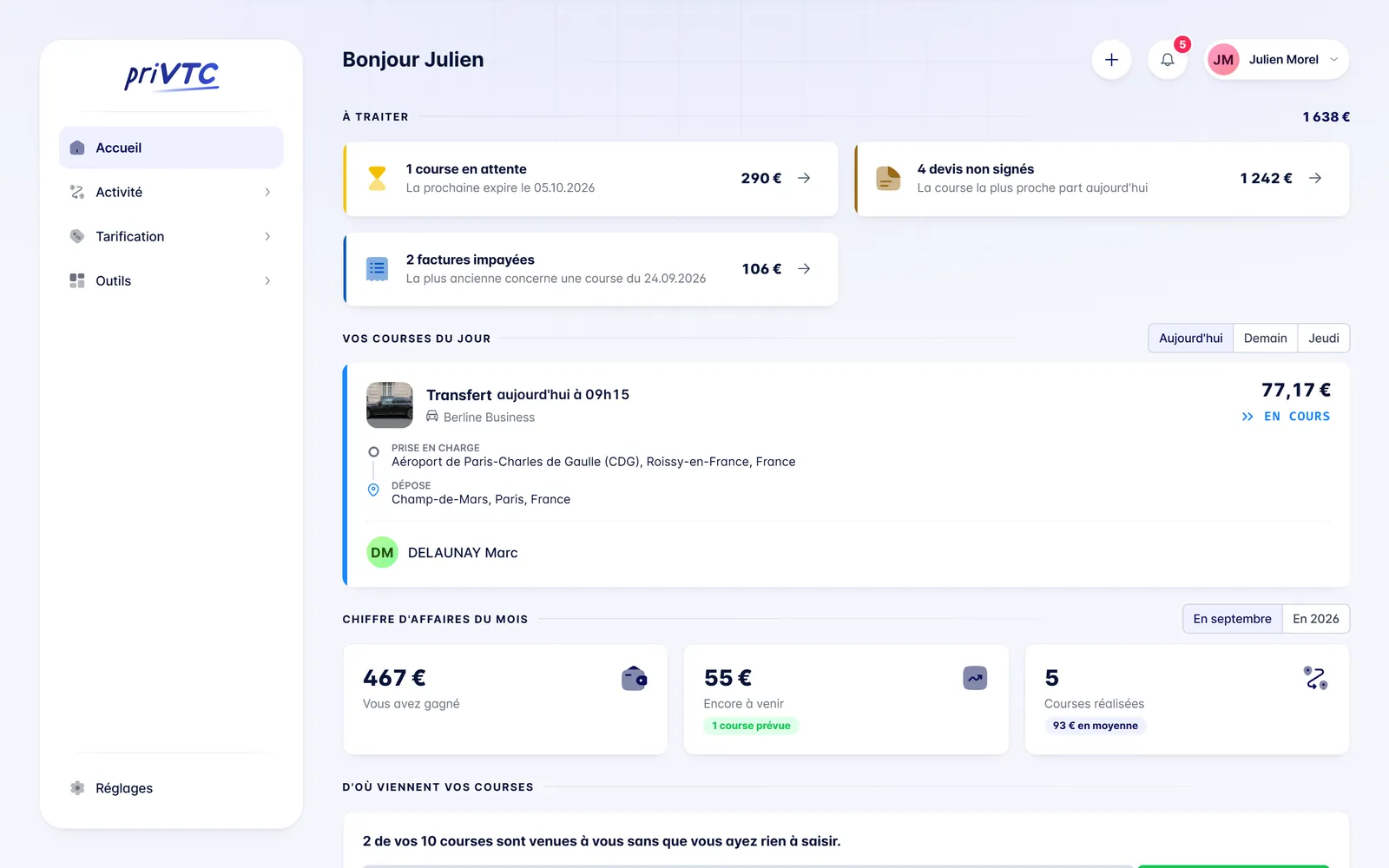Click the double-chevron En cours icon
Viewport: 1389px width, 868px height.
tap(1247, 417)
